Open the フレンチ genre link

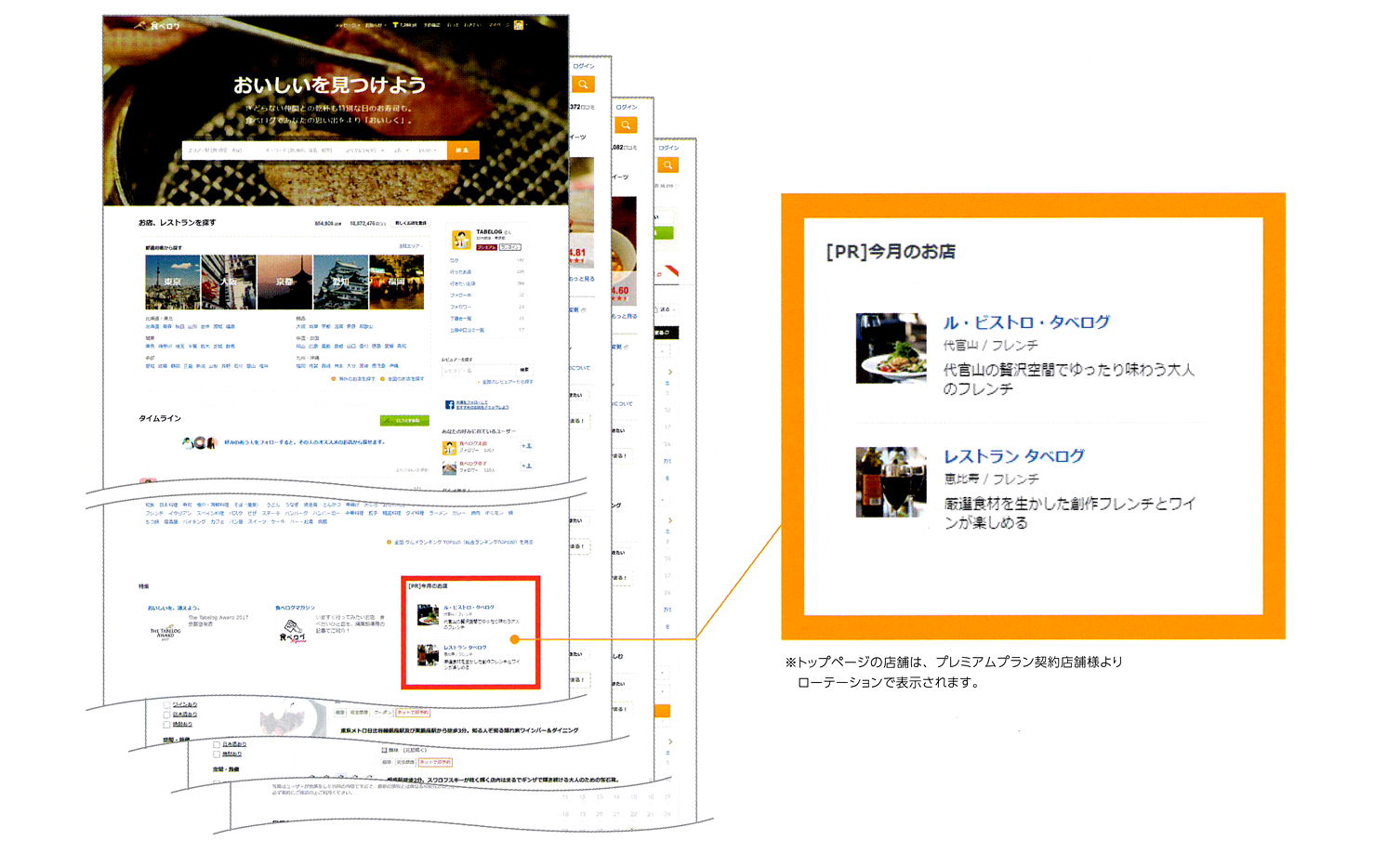click(154, 513)
